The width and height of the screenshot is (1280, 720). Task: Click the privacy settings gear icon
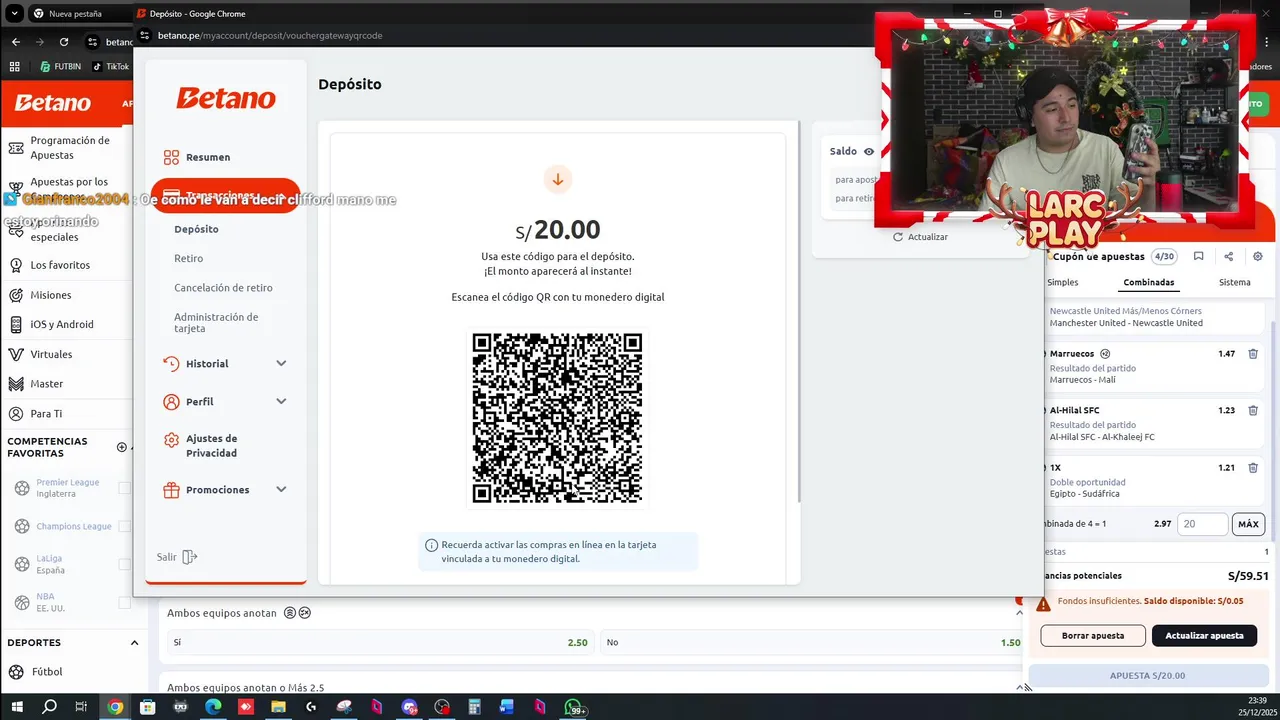pos(171,439)
